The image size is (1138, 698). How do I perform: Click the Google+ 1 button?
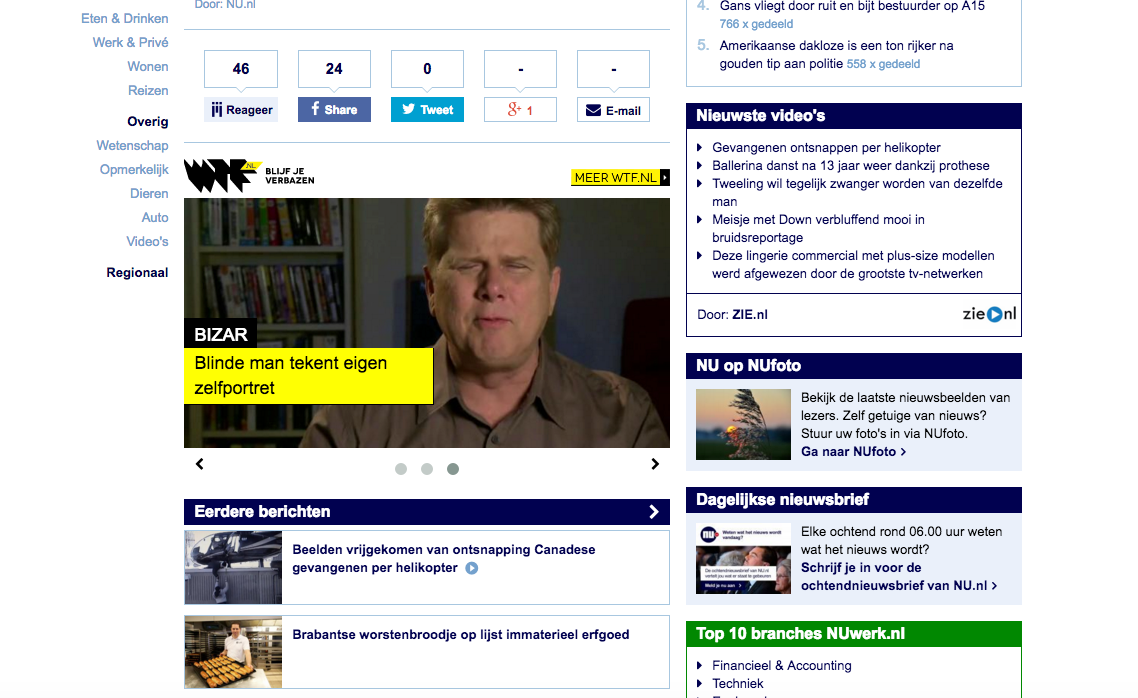520,110
